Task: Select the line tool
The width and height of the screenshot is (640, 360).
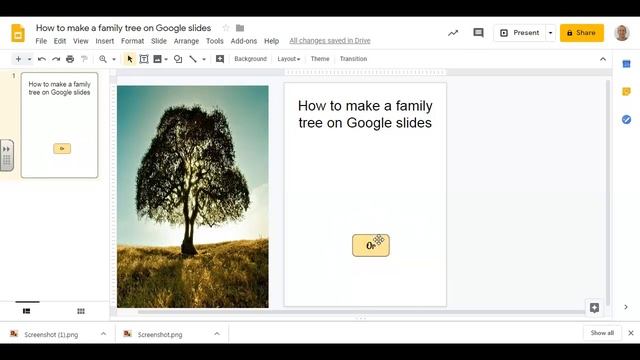Action: pyautogui.click(x=193, y=59)
